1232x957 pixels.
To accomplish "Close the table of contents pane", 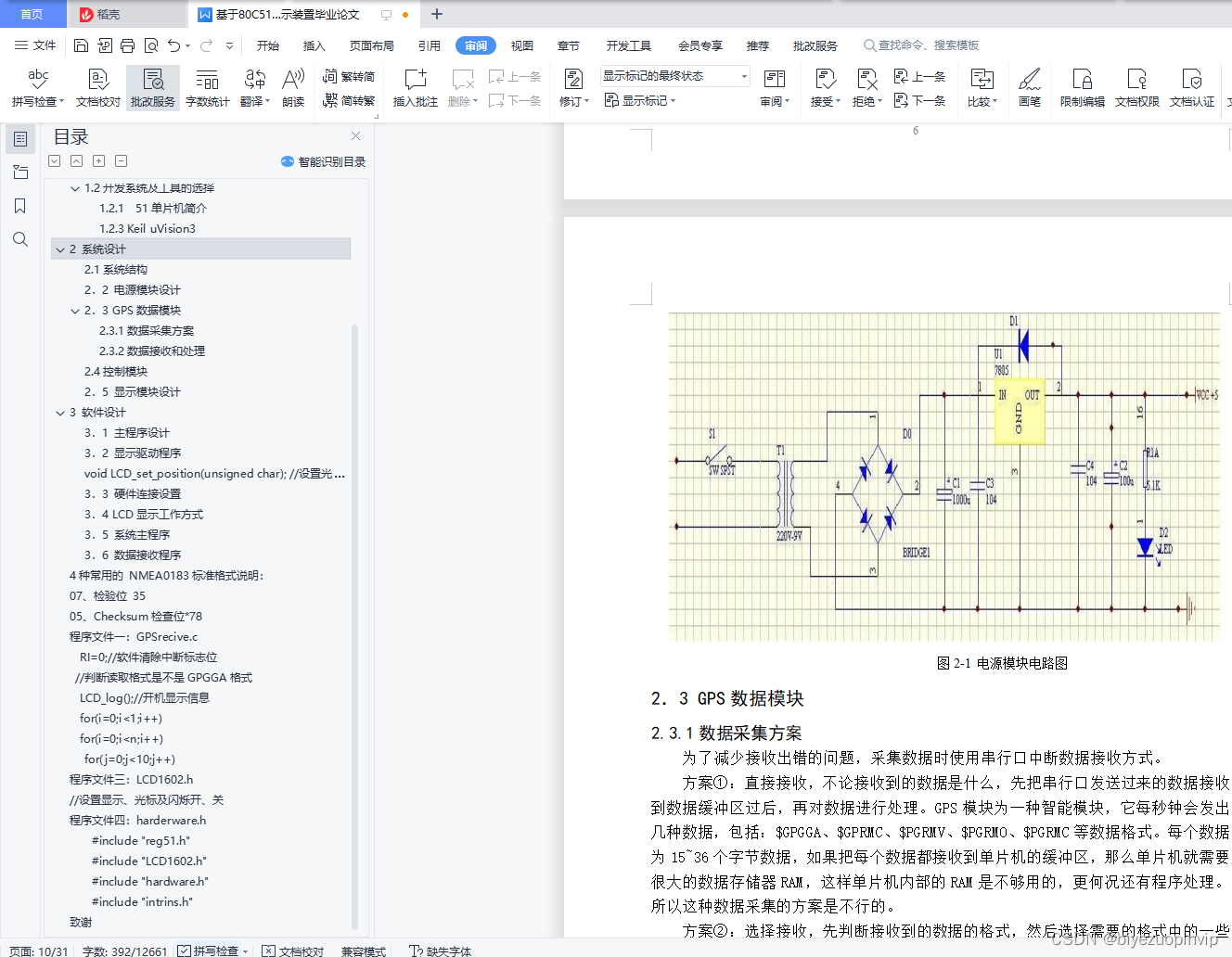I will coord(355,135).
